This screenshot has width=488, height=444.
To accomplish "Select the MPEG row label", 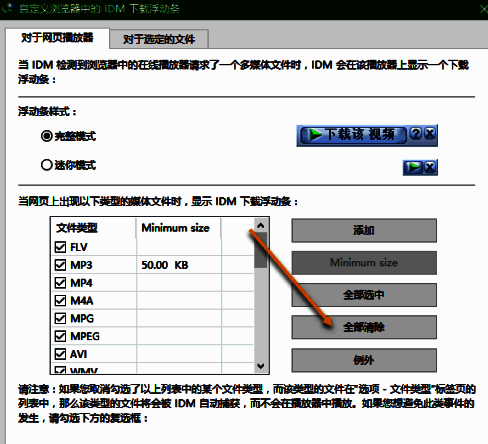I will click(x=85, y=336).
